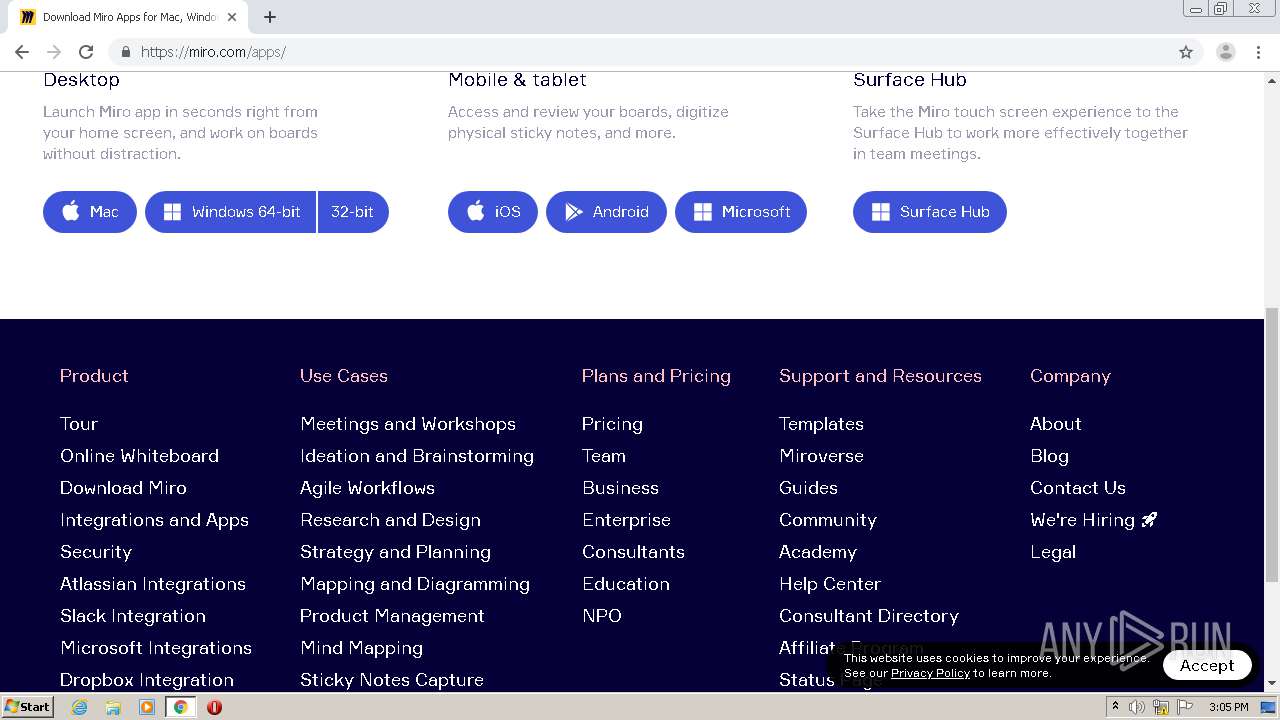Open the Legal link

[x=1053, y=552]
